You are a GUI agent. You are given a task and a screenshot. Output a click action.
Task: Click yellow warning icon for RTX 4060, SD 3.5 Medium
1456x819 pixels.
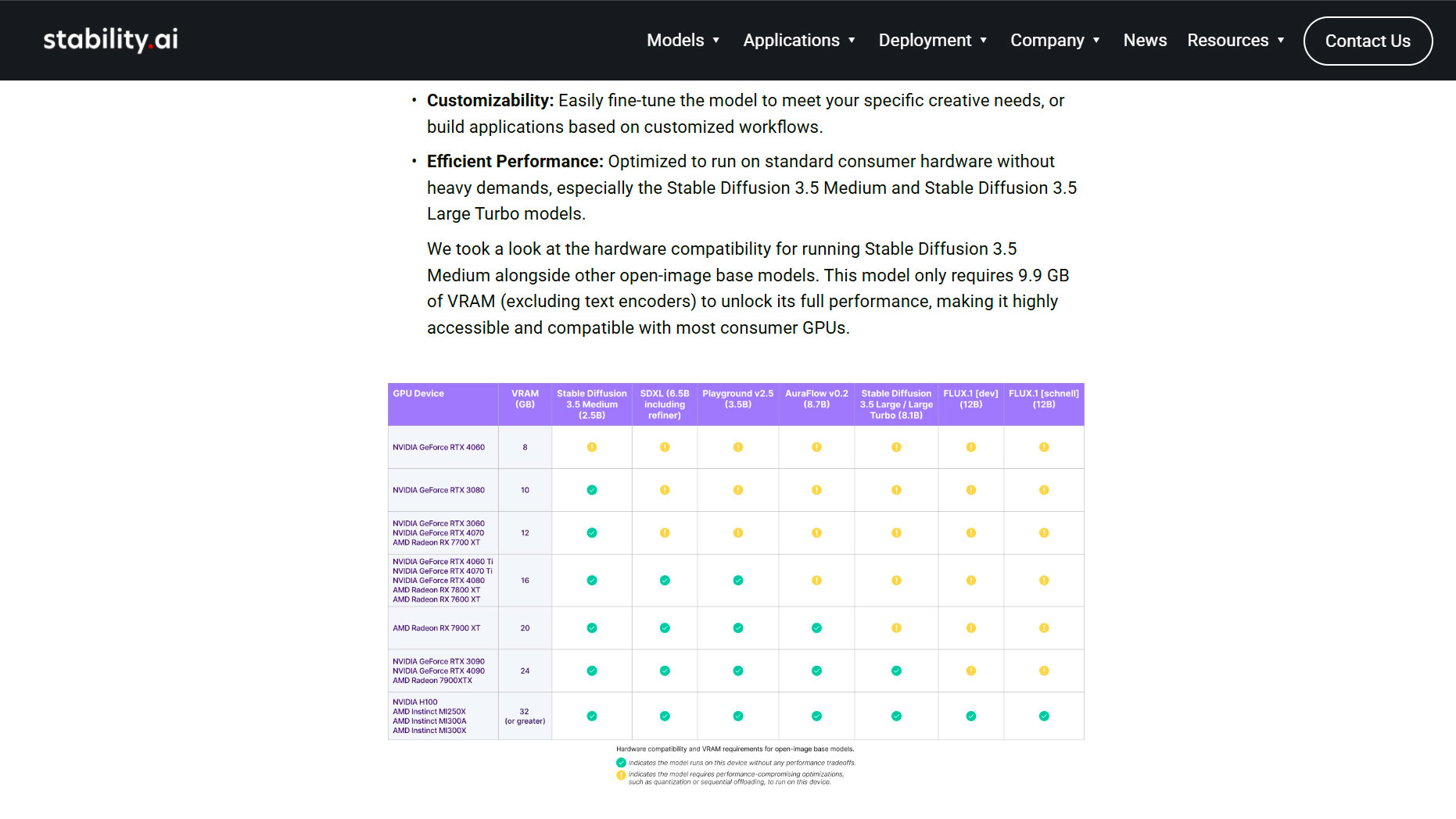592,447
